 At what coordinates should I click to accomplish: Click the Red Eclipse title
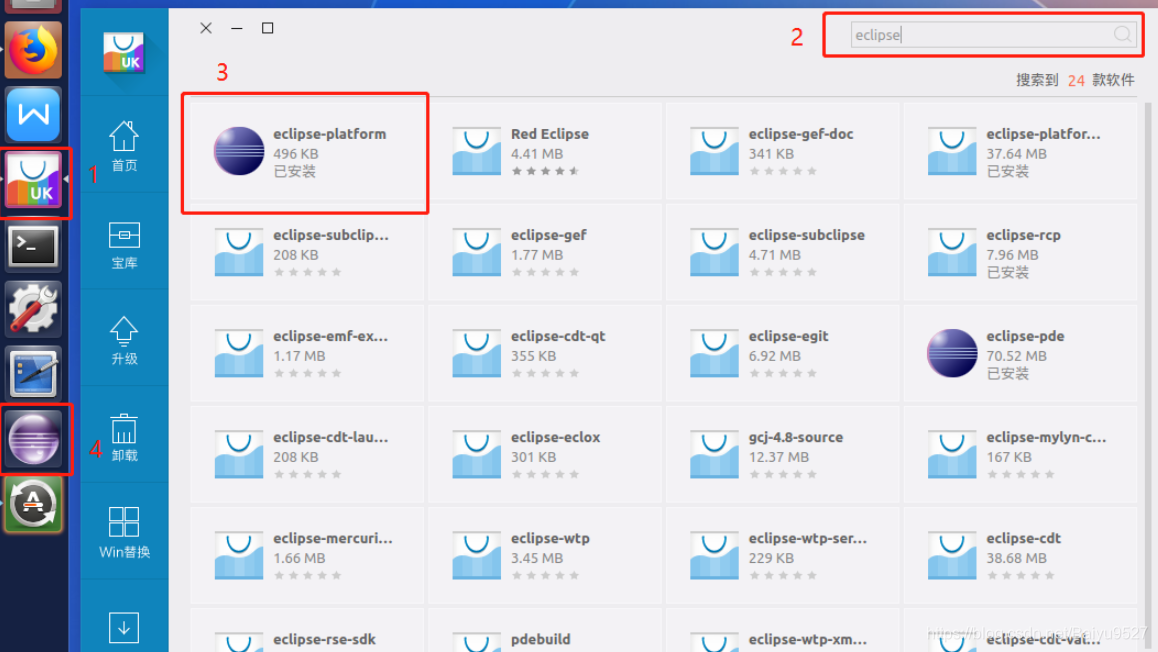pyautogui.click(x=549, y=134)
